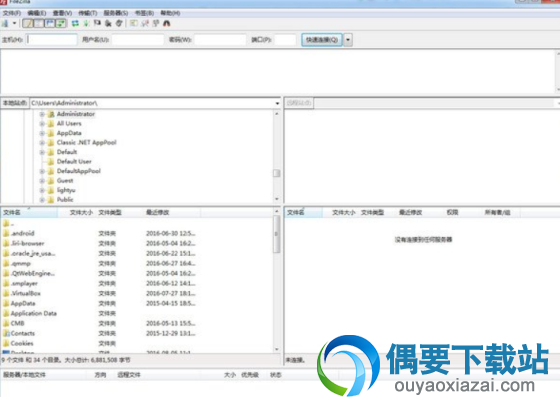The height and width of the screenshot is (397, 560).
Task: Open the local site path dropdown
Action: click(x=278, y=103)
